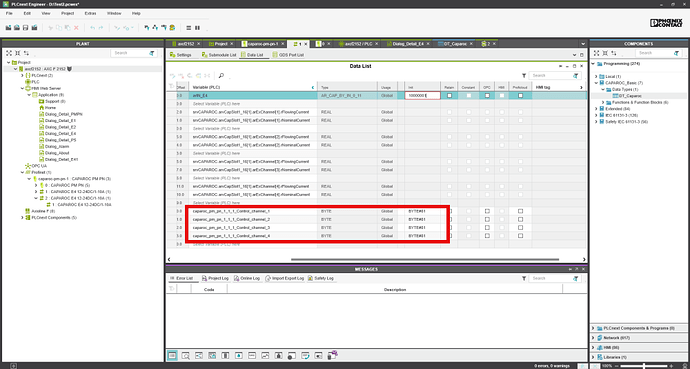This screenshot has height=369, width=690.
Task: Click the Phoenix Contact logo
Action: pyautogui.click(x=666, y=23)
